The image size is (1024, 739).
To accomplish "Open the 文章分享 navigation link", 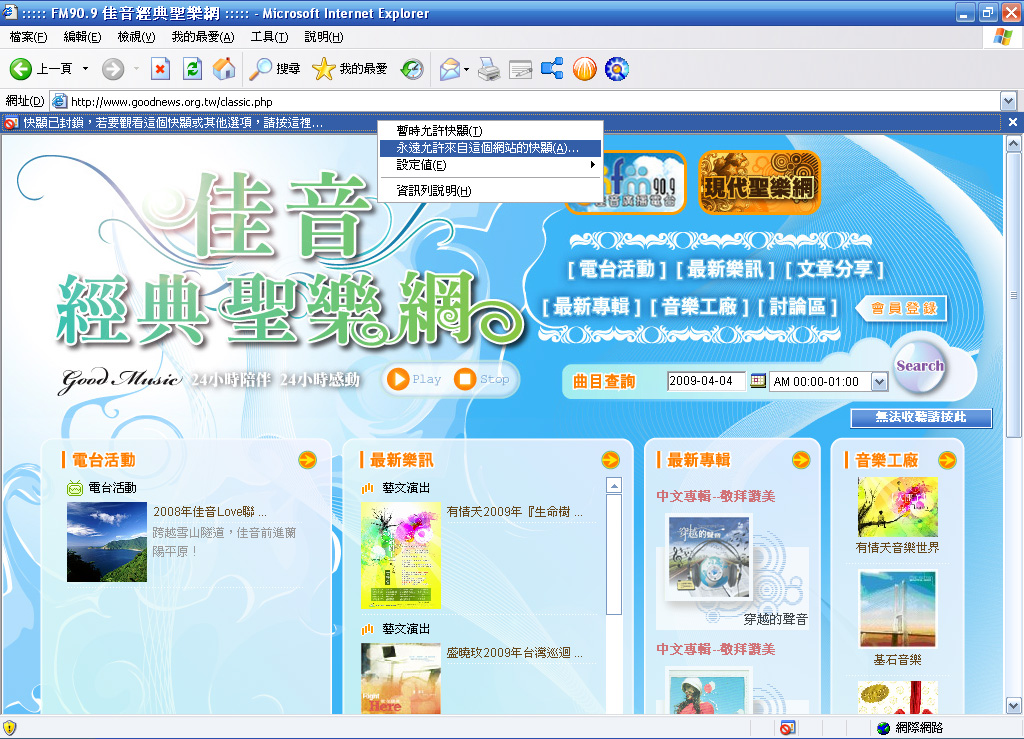I will coord(834,269).
